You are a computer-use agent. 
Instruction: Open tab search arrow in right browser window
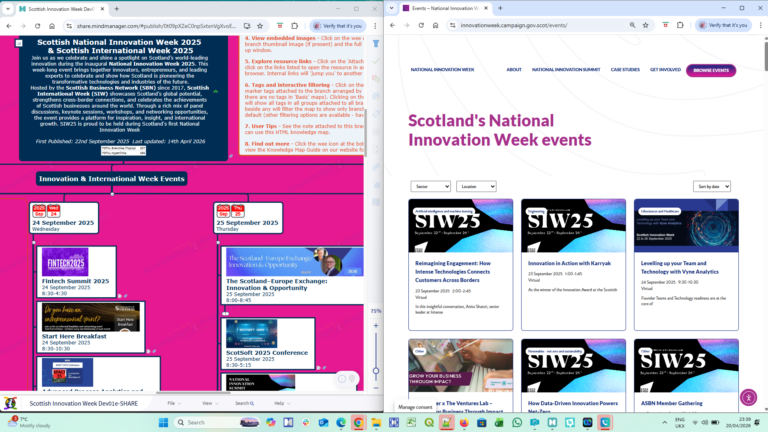(391, 8)
